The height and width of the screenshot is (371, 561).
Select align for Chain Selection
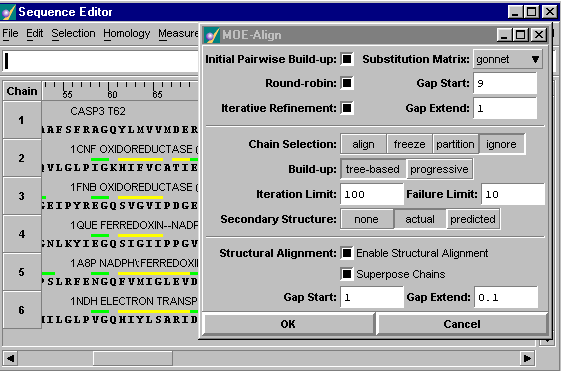(364, 144)
